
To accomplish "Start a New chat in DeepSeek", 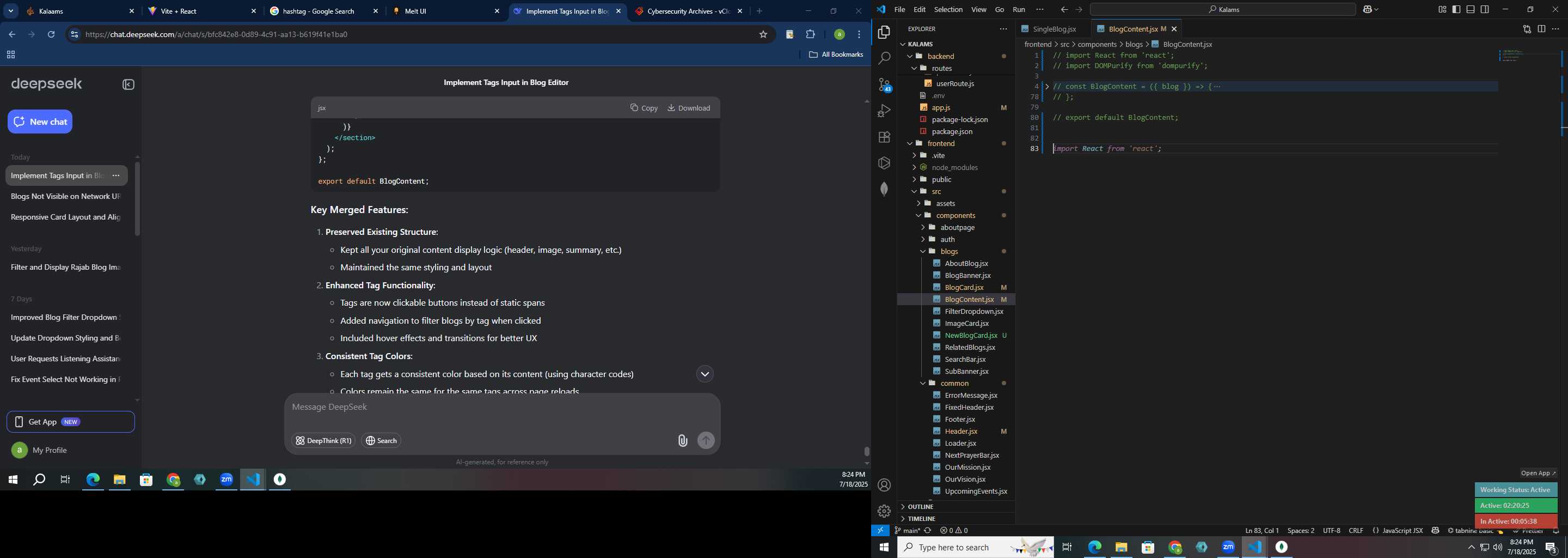I will (x=40, y=122).
